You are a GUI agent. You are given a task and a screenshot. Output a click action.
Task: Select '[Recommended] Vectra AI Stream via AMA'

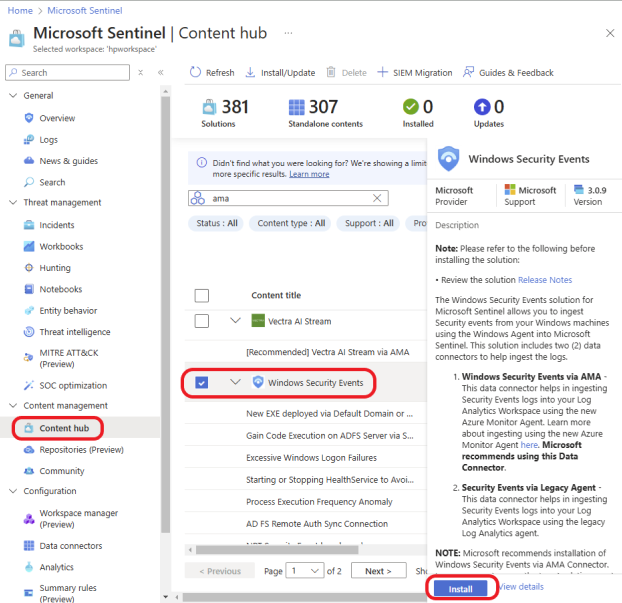(x=305, y=351)
